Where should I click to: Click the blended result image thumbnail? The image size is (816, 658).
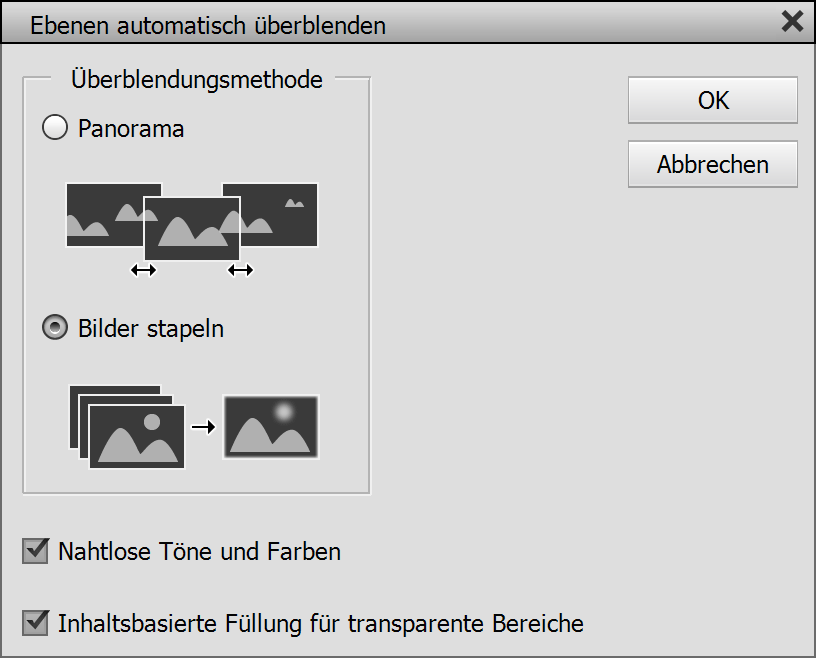coord(271,427)
